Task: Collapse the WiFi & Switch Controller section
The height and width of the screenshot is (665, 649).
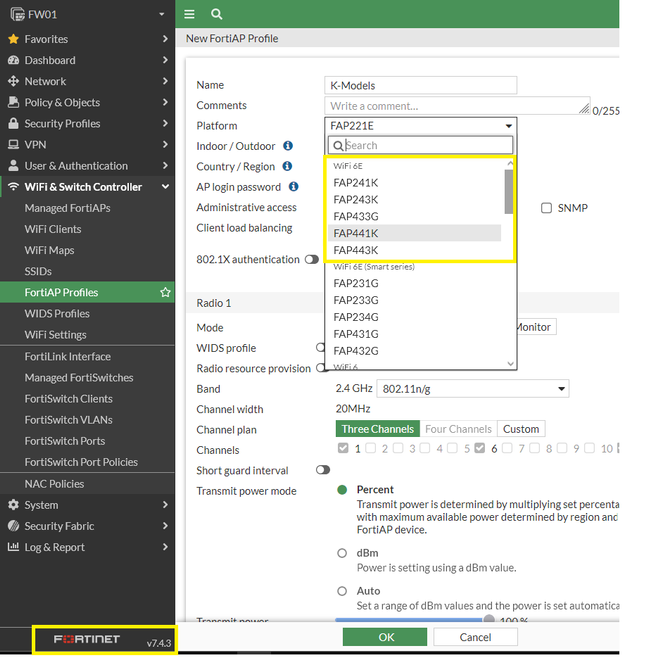Action: pyautogui.click(x=165, y=187)
